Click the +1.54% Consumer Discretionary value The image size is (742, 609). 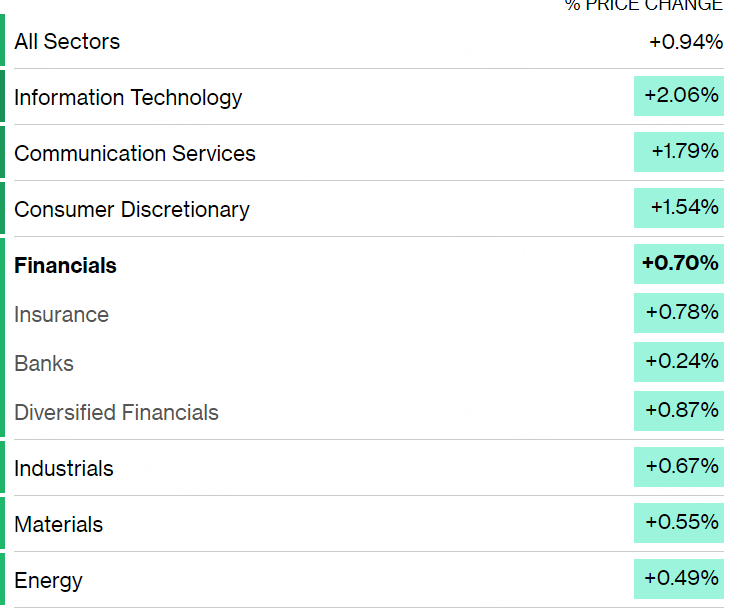[x=680, y=208]
